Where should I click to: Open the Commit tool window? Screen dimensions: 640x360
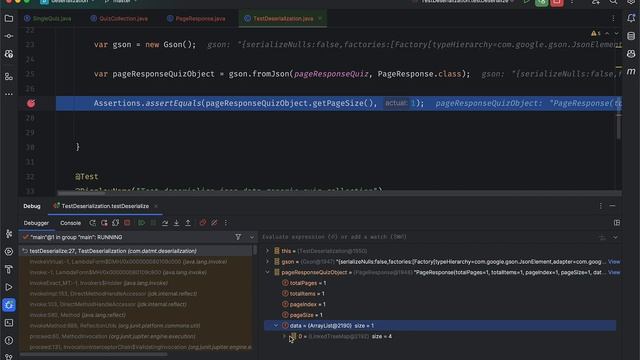9,36
